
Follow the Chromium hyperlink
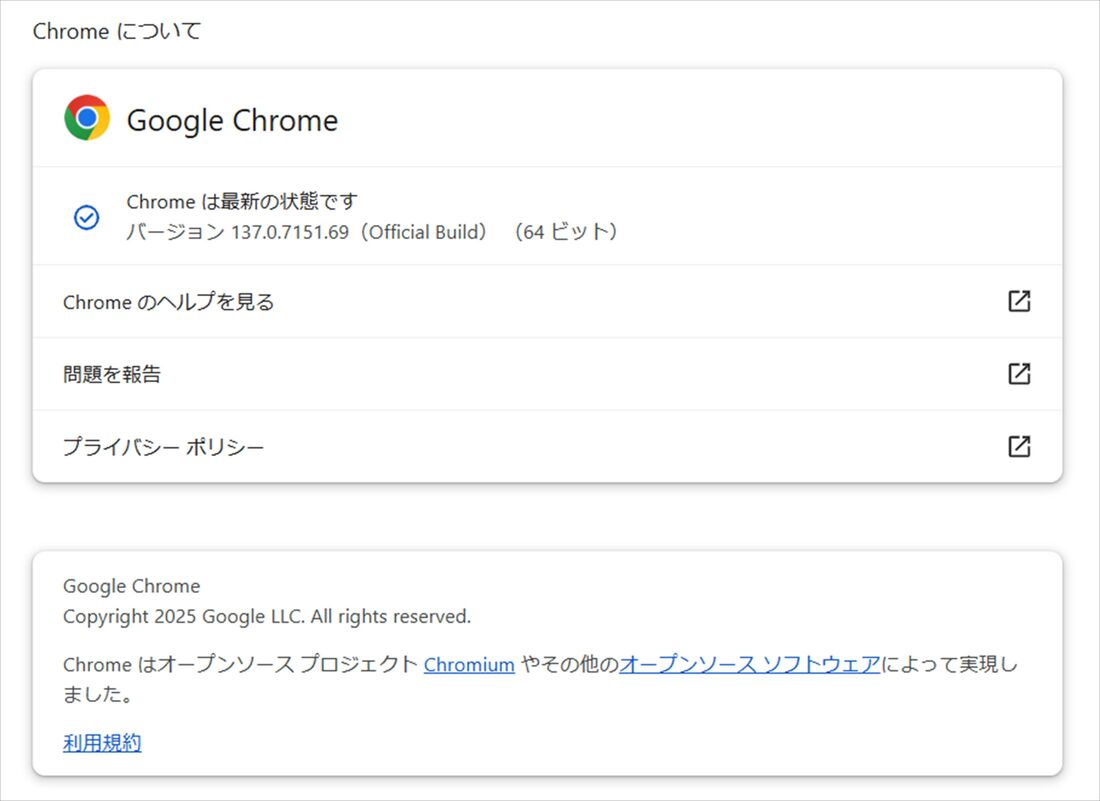click(x=469, y=664)
